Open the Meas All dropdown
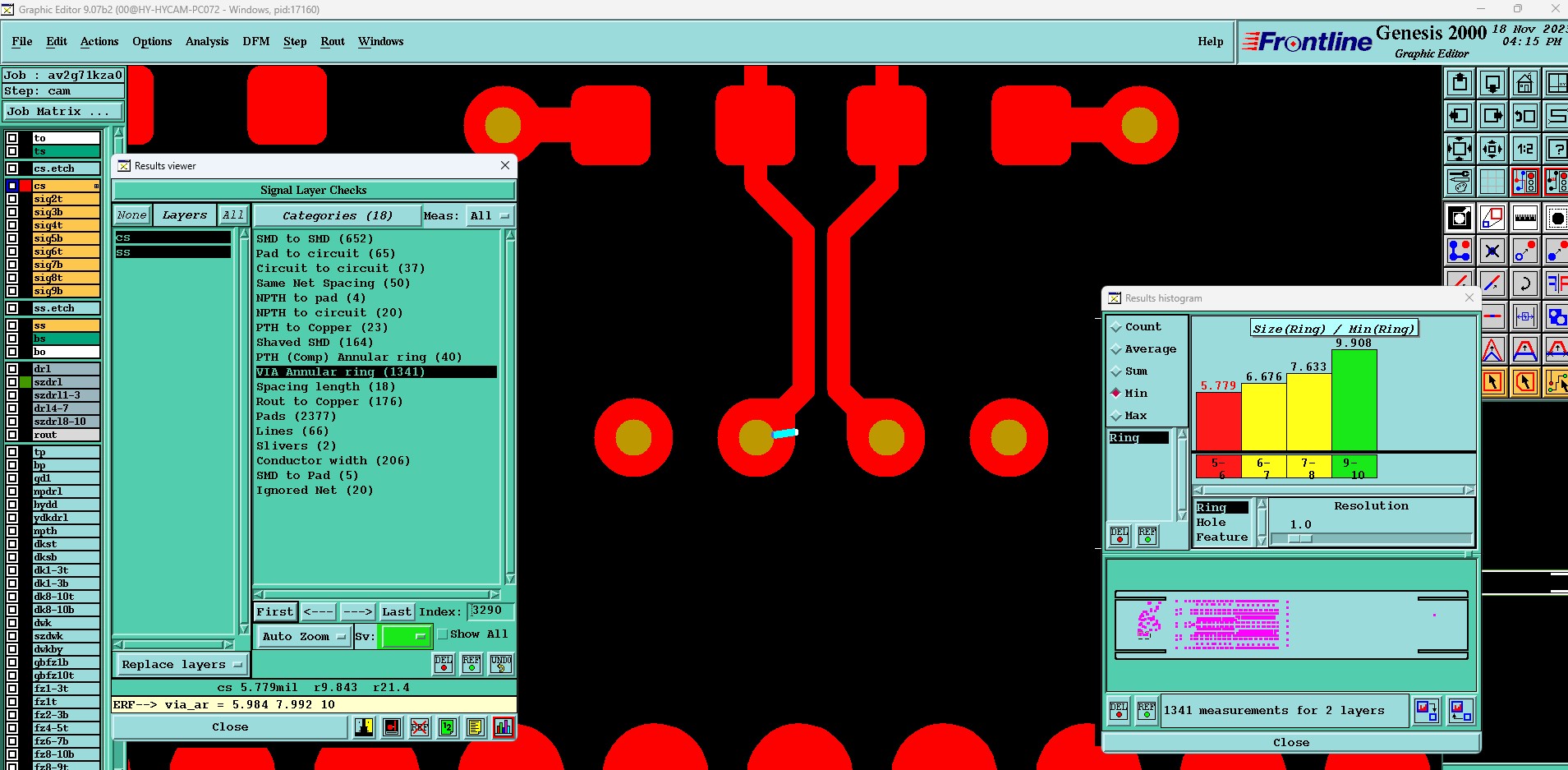 tap(490, 215)
